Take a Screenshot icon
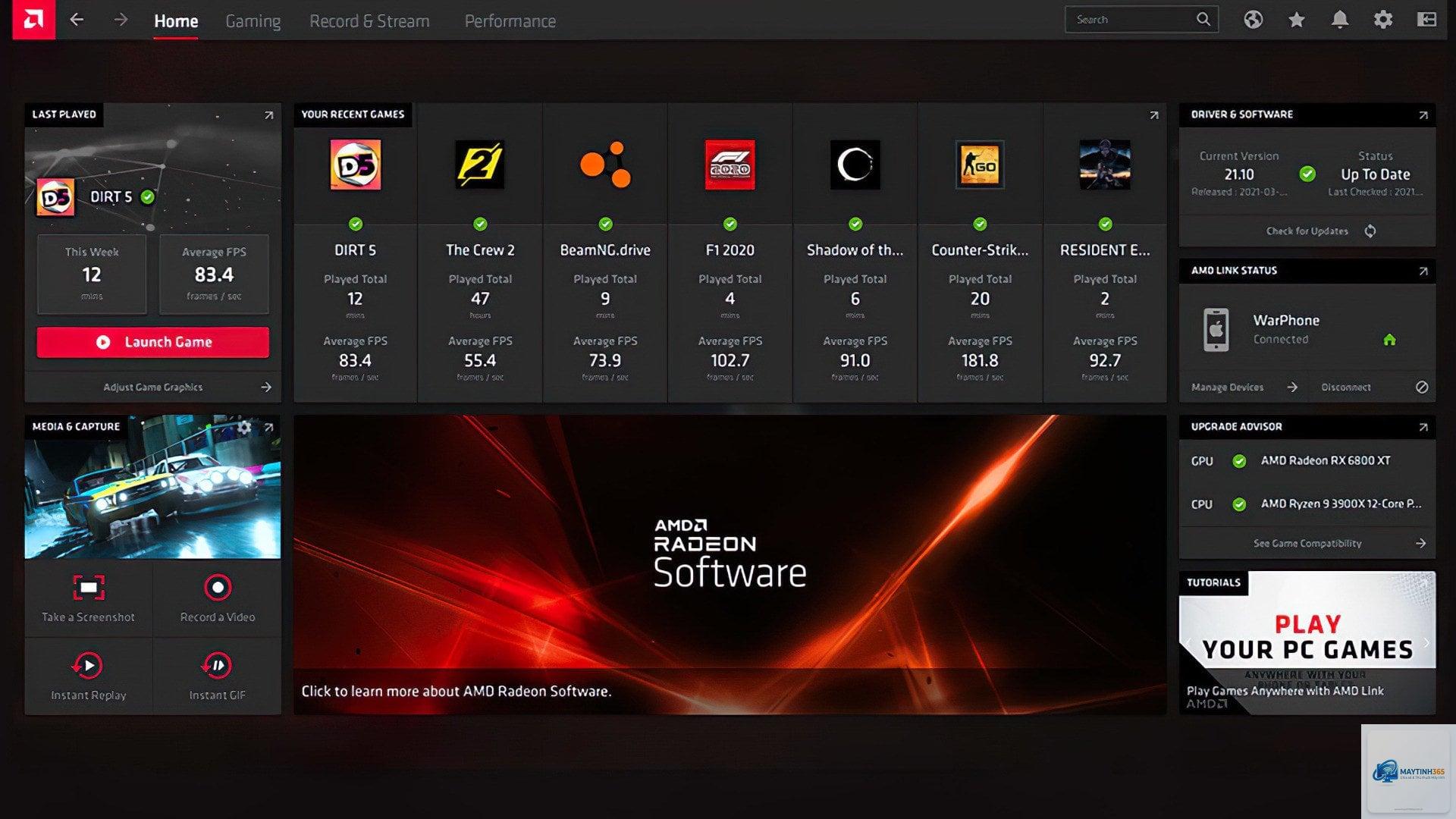 [x=89, y=588]
